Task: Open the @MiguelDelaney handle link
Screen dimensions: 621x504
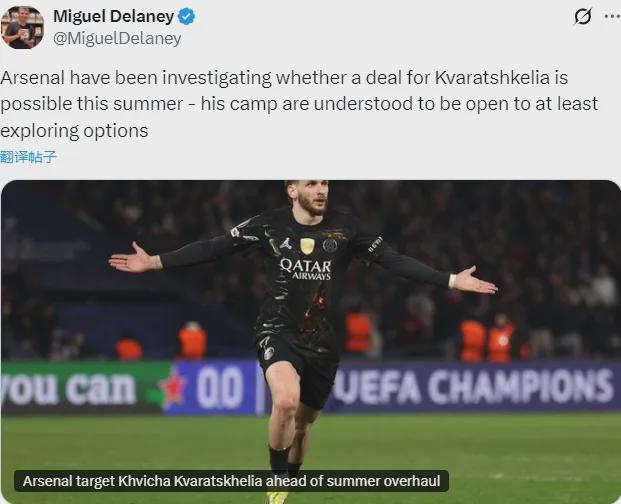Action: (x=117, y=39)
